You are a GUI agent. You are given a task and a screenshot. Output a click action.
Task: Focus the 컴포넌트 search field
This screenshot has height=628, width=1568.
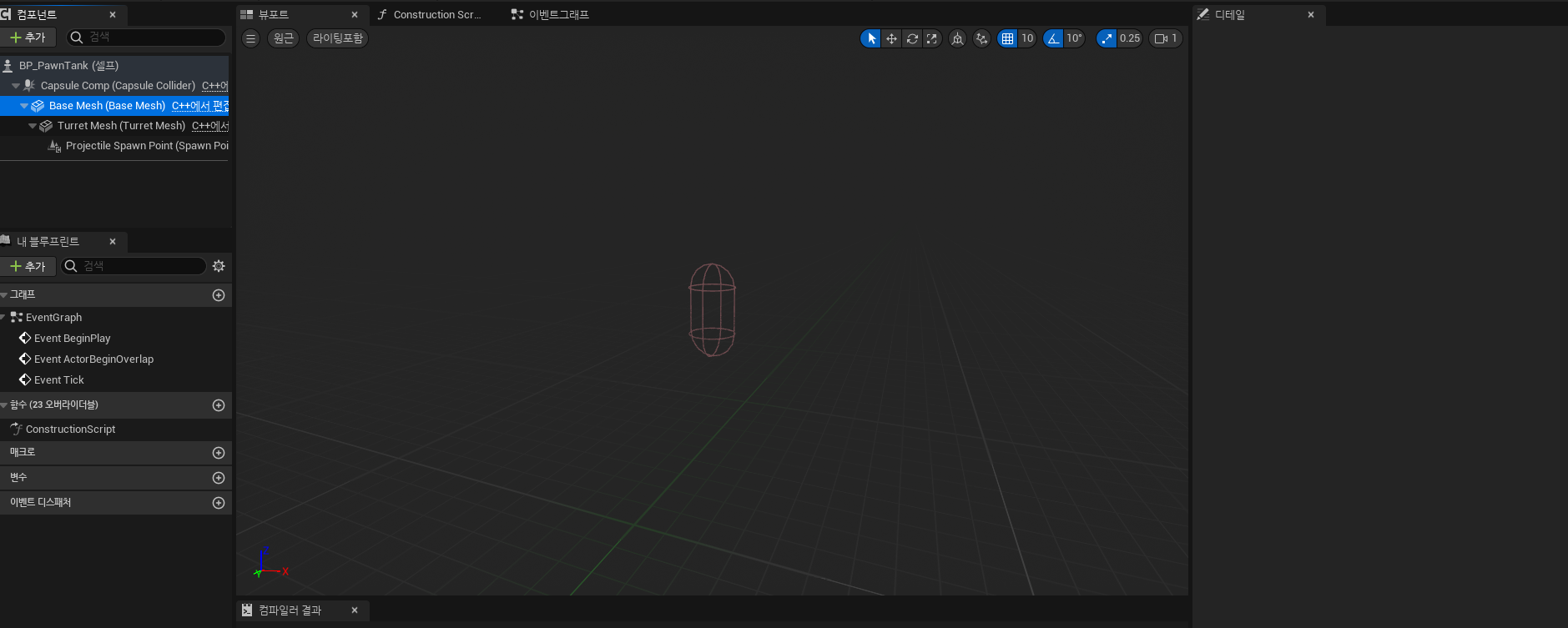click(x=146, y=38)
